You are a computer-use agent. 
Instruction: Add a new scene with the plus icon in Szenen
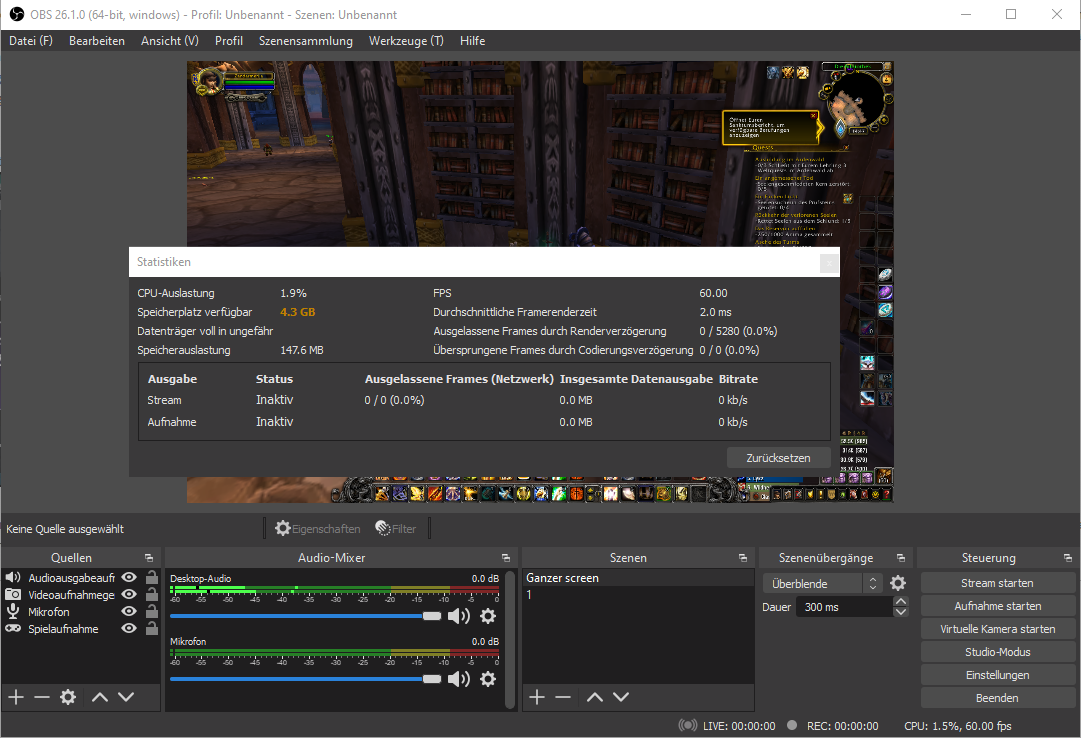pyautogui.click(x=537, y=697)
